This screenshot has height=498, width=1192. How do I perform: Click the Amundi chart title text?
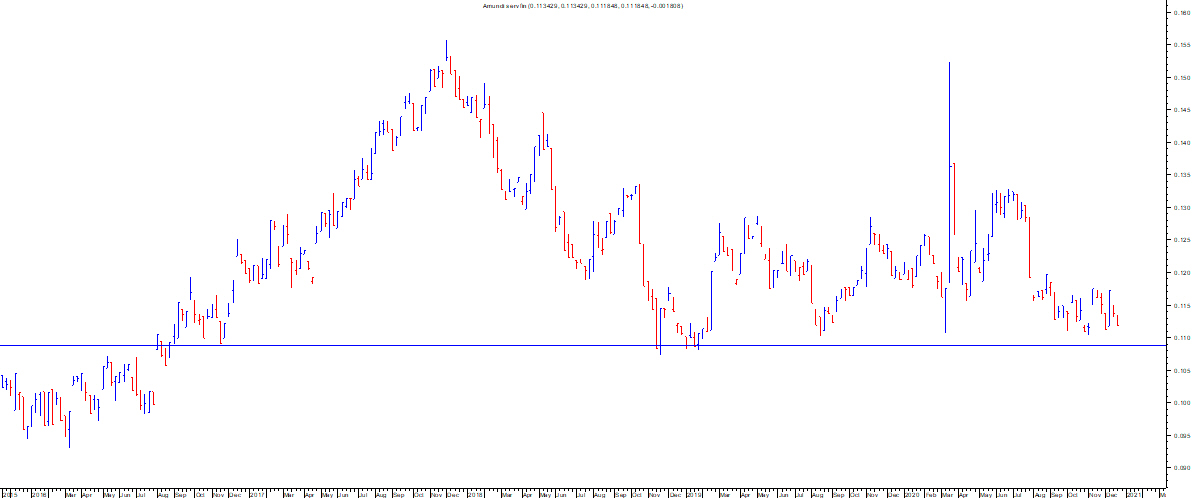coord(582,6)
